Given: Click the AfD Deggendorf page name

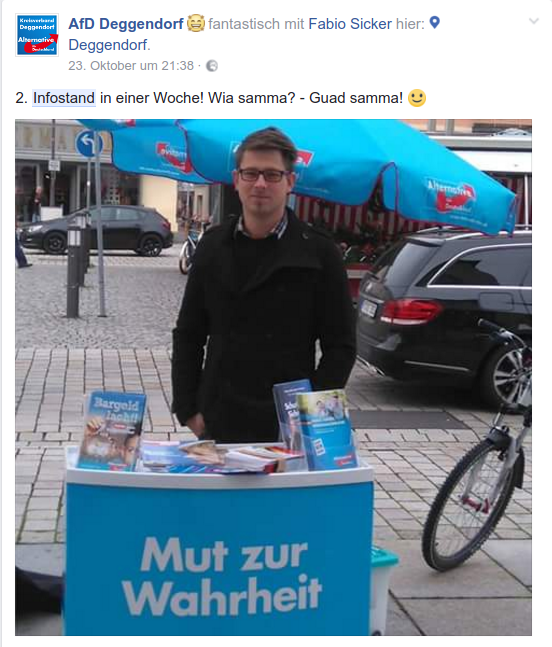Looking at the screenshot, I should pyautogui.click(x=125, y=24).
